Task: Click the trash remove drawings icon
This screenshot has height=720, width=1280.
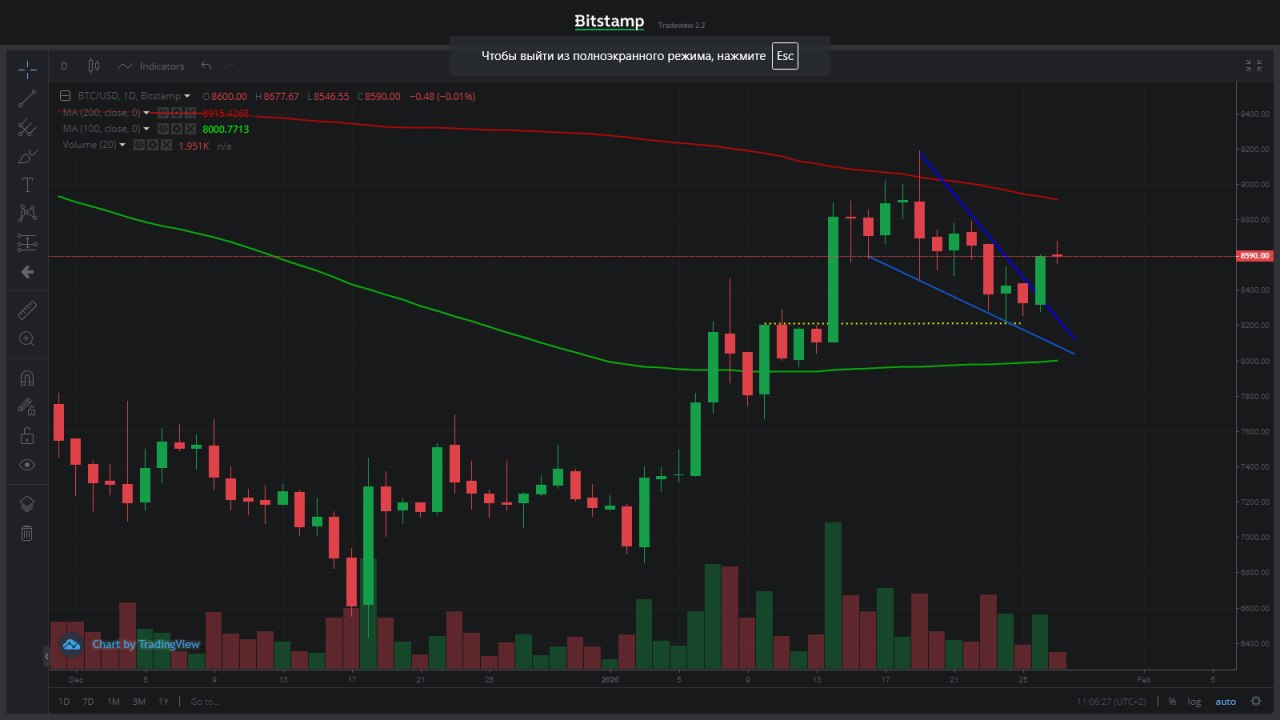Action: 27,533
